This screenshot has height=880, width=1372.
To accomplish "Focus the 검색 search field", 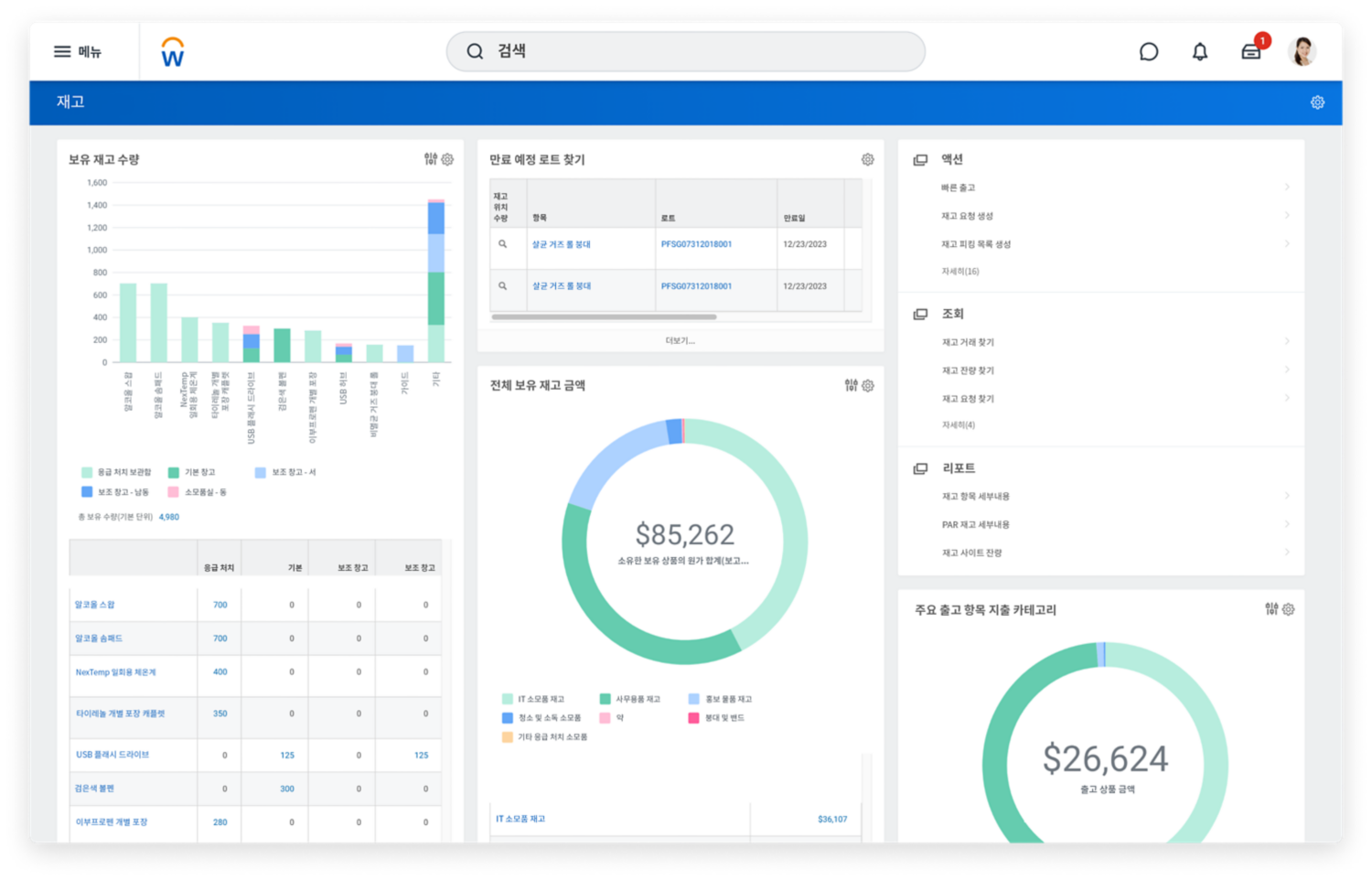I will point(685,51).
